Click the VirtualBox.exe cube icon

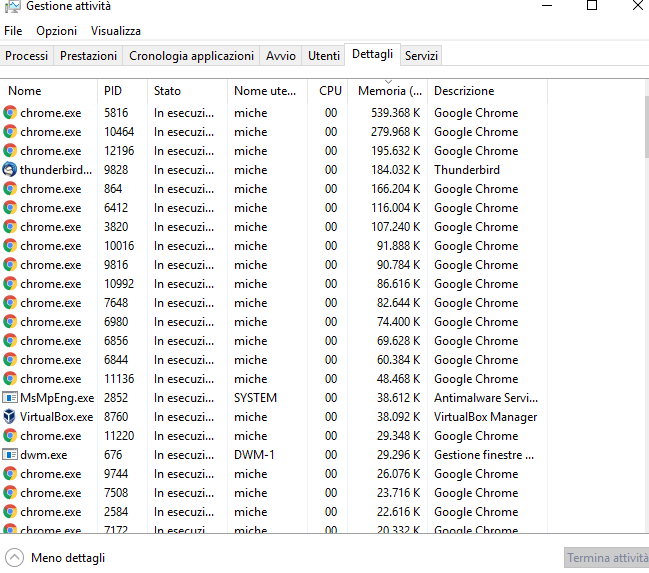click(10, 417)
